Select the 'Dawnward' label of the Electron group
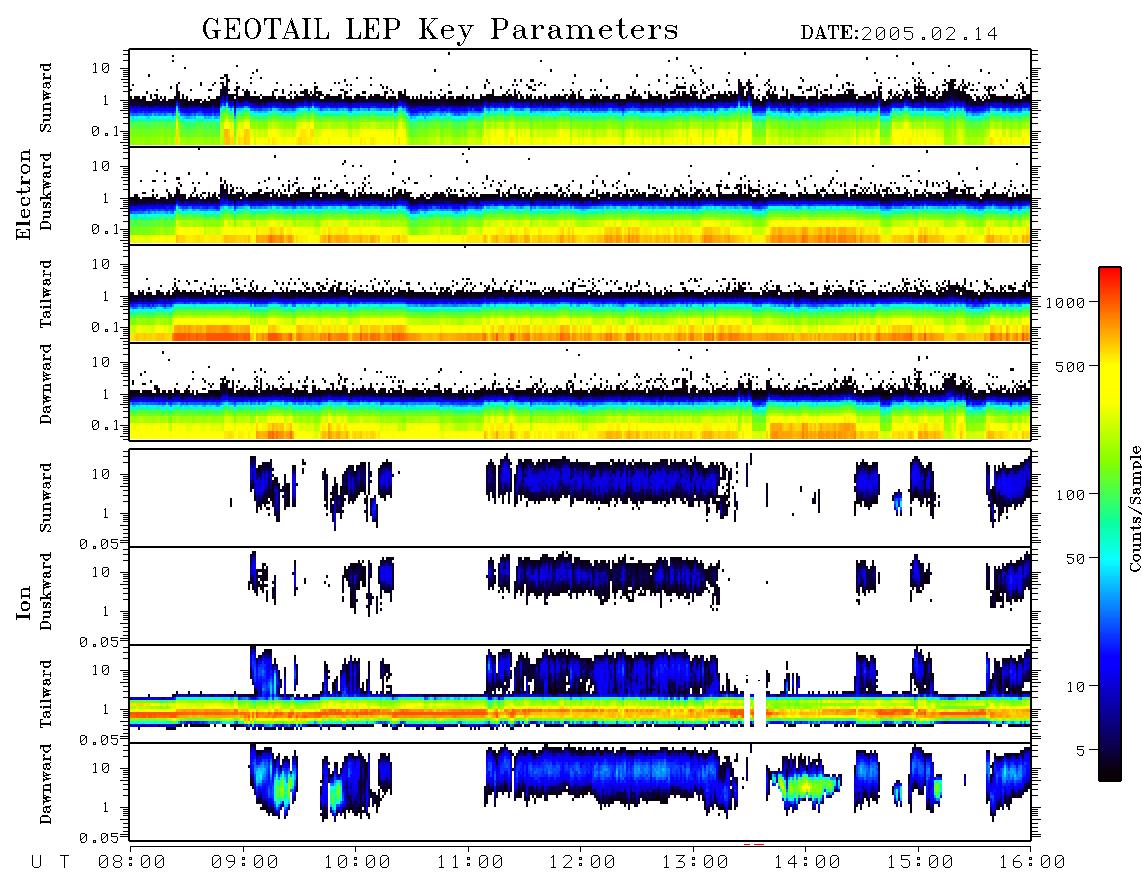 point(46,384)
